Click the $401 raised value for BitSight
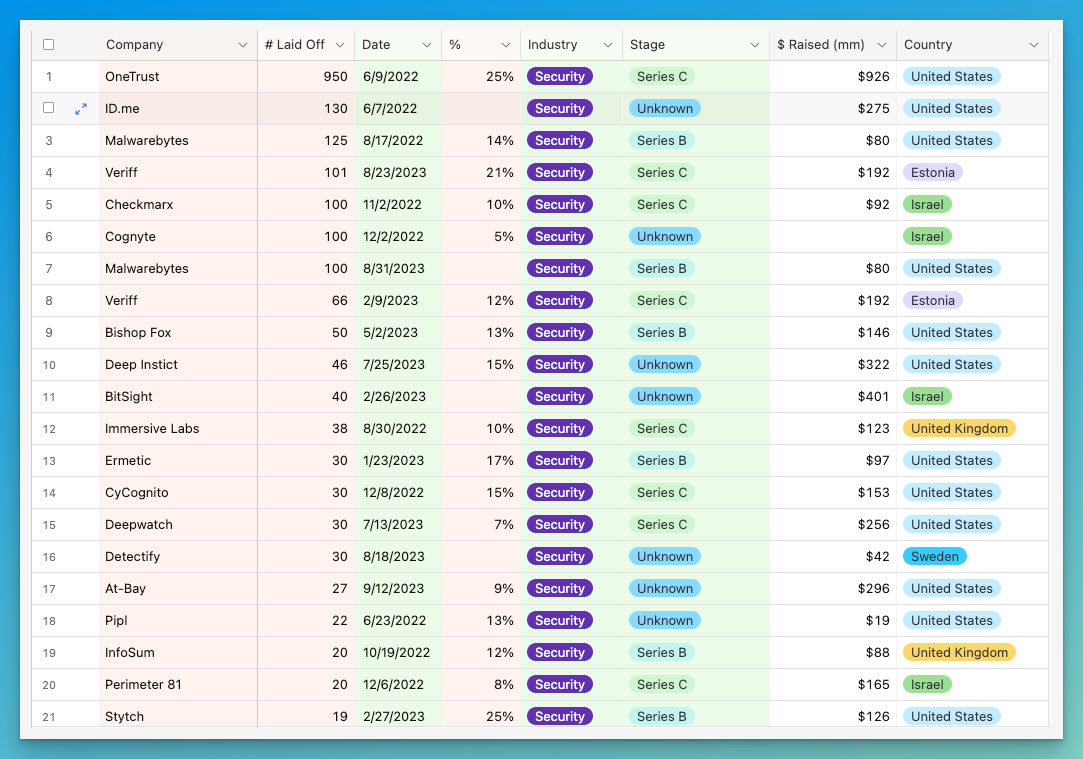1083x759 pixels. (873, 396)
